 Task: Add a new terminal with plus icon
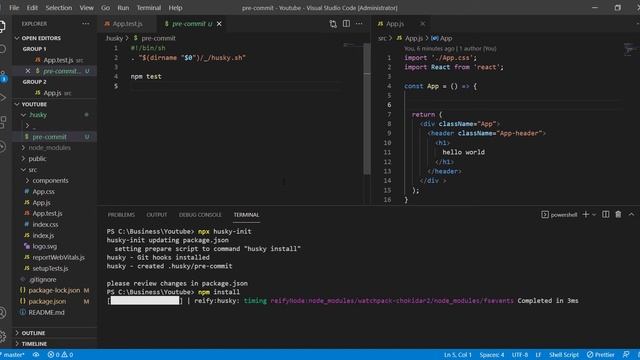(586, 214)
